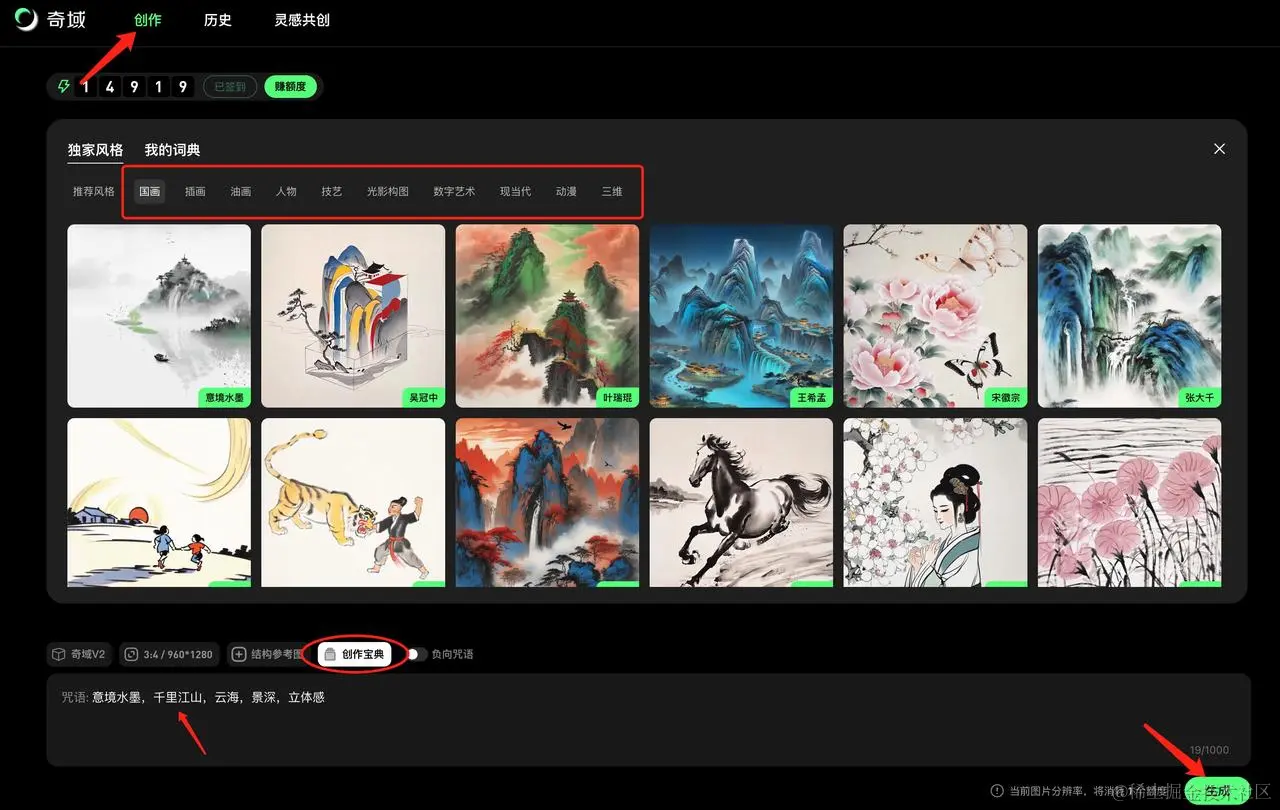
Task: Click the 已签到 check-in button
Action: (230, 87)
